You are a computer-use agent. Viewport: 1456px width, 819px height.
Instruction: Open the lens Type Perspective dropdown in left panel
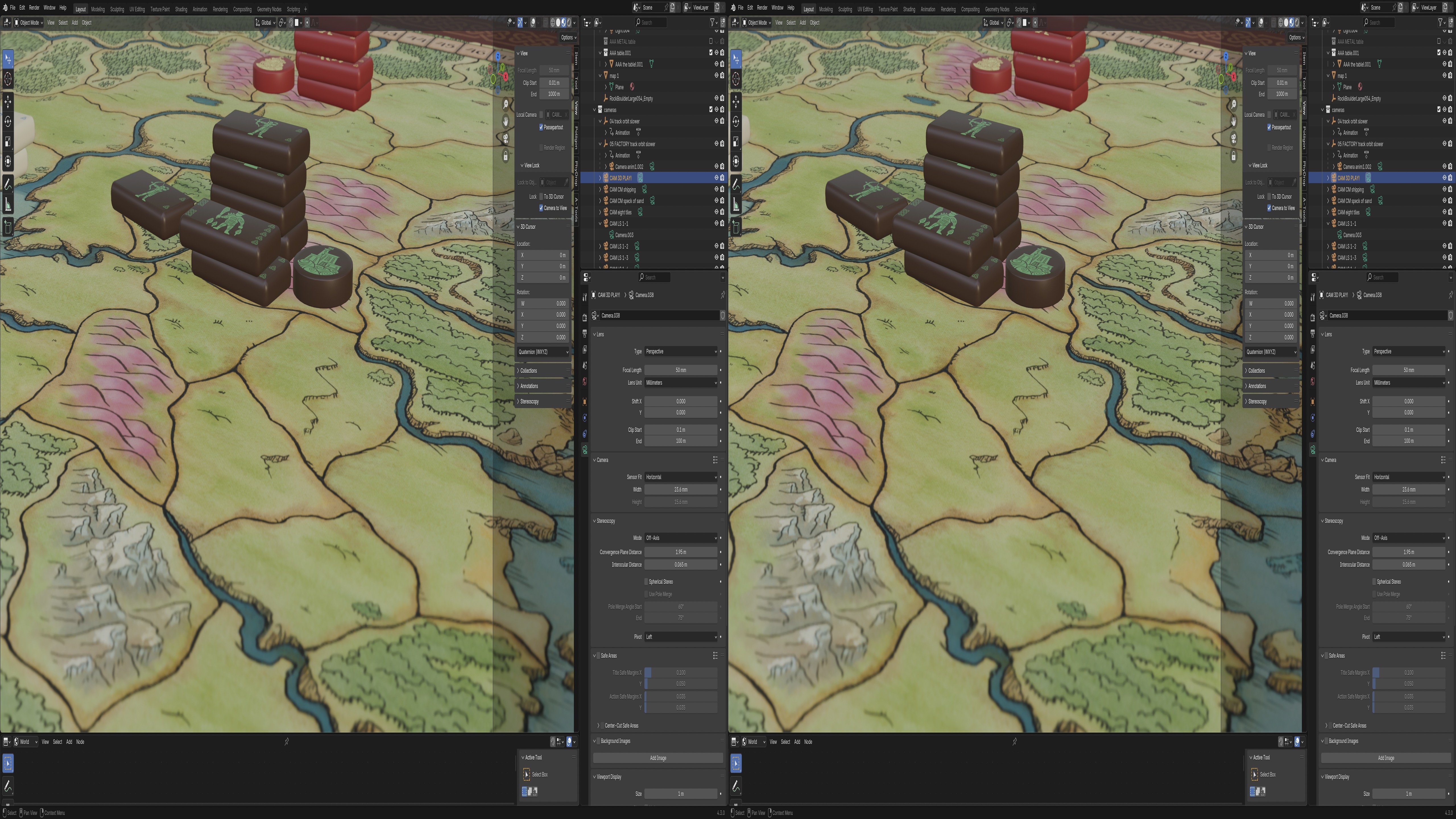(x=681, y=351)
